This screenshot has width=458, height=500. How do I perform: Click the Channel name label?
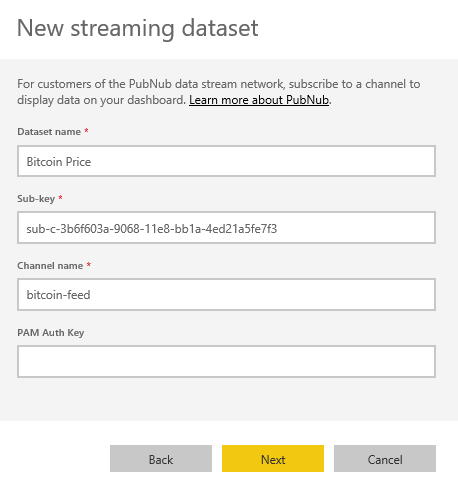(50, 266)
